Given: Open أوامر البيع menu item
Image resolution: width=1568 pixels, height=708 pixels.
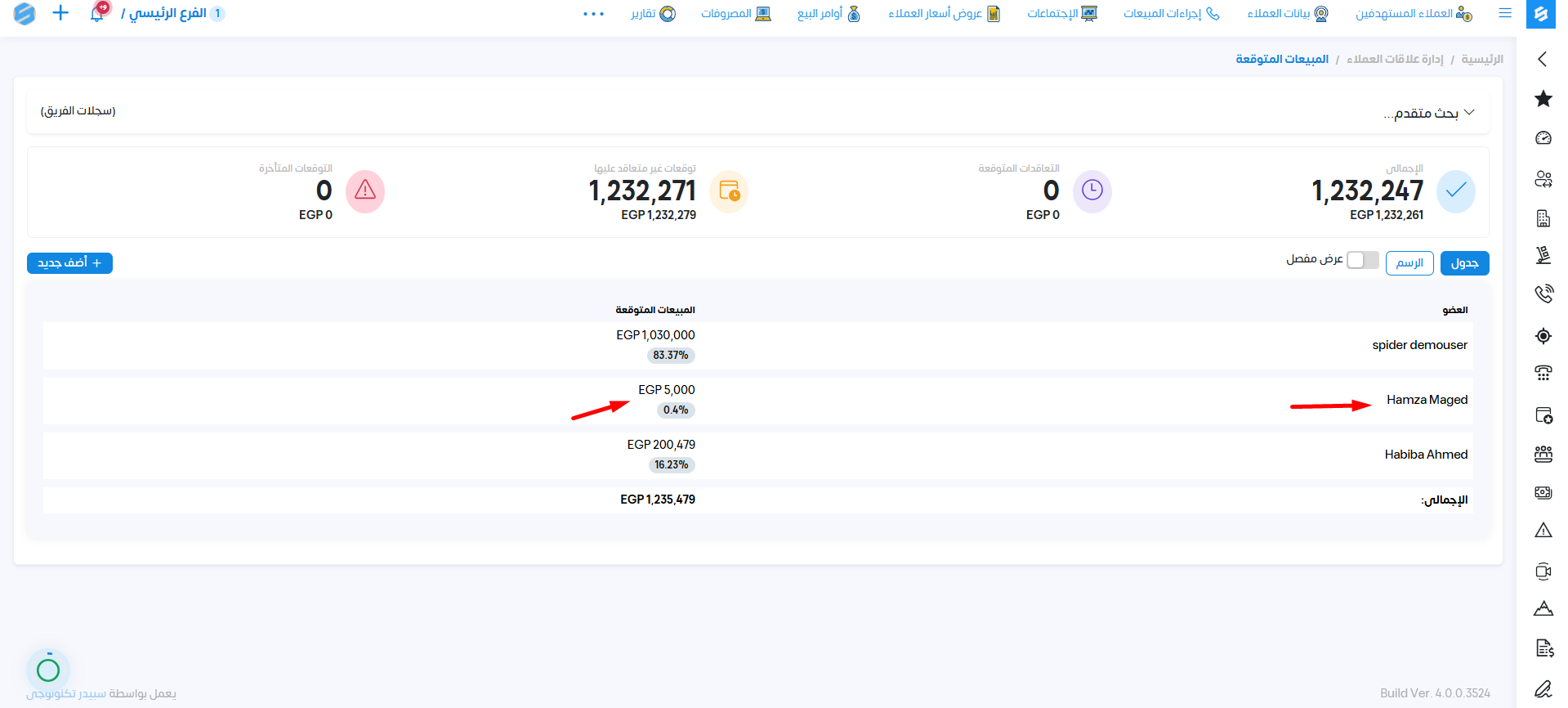Looking at the screenshot, I should (829, 14).
